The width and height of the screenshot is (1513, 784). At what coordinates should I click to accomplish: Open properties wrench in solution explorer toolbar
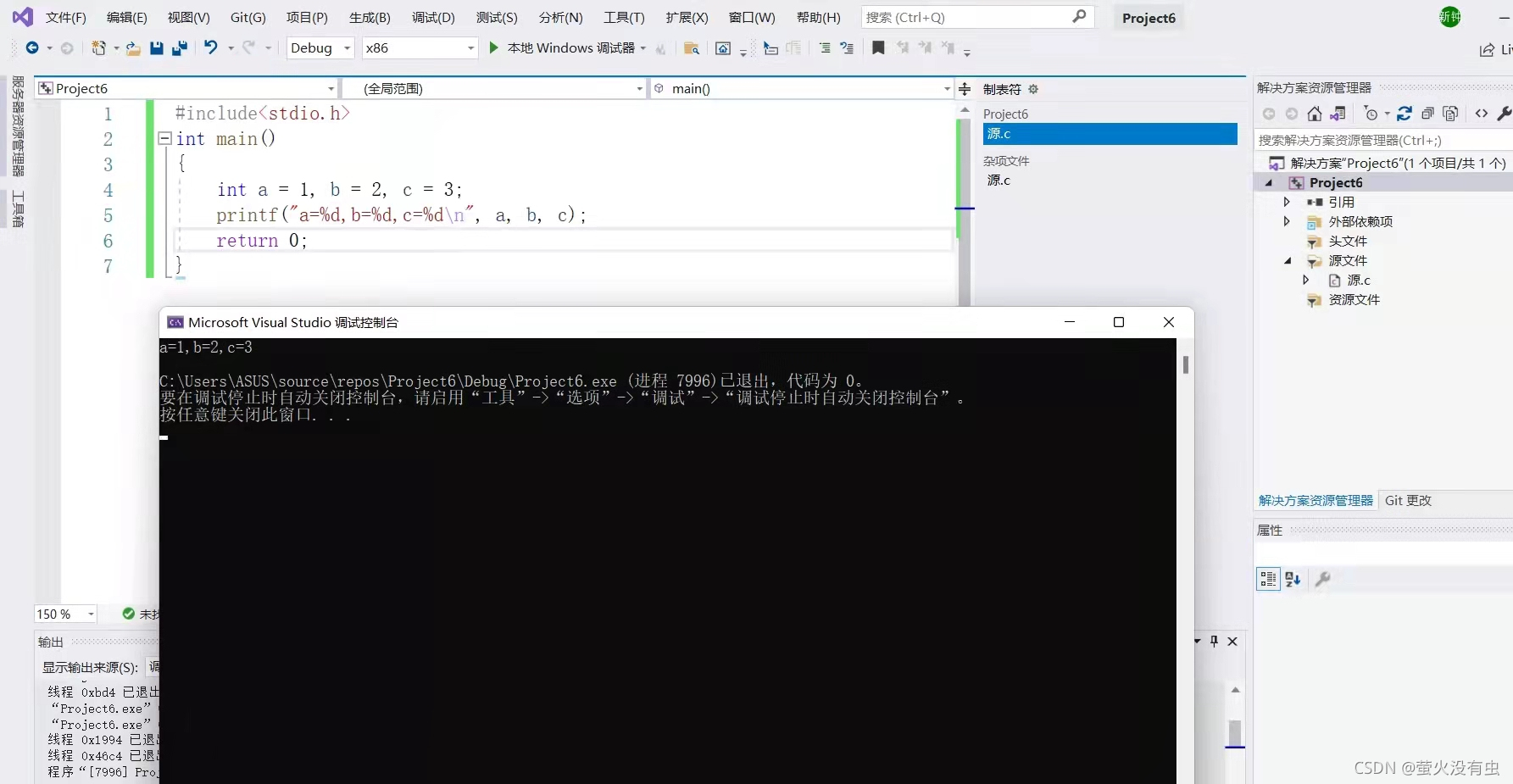1505,114
